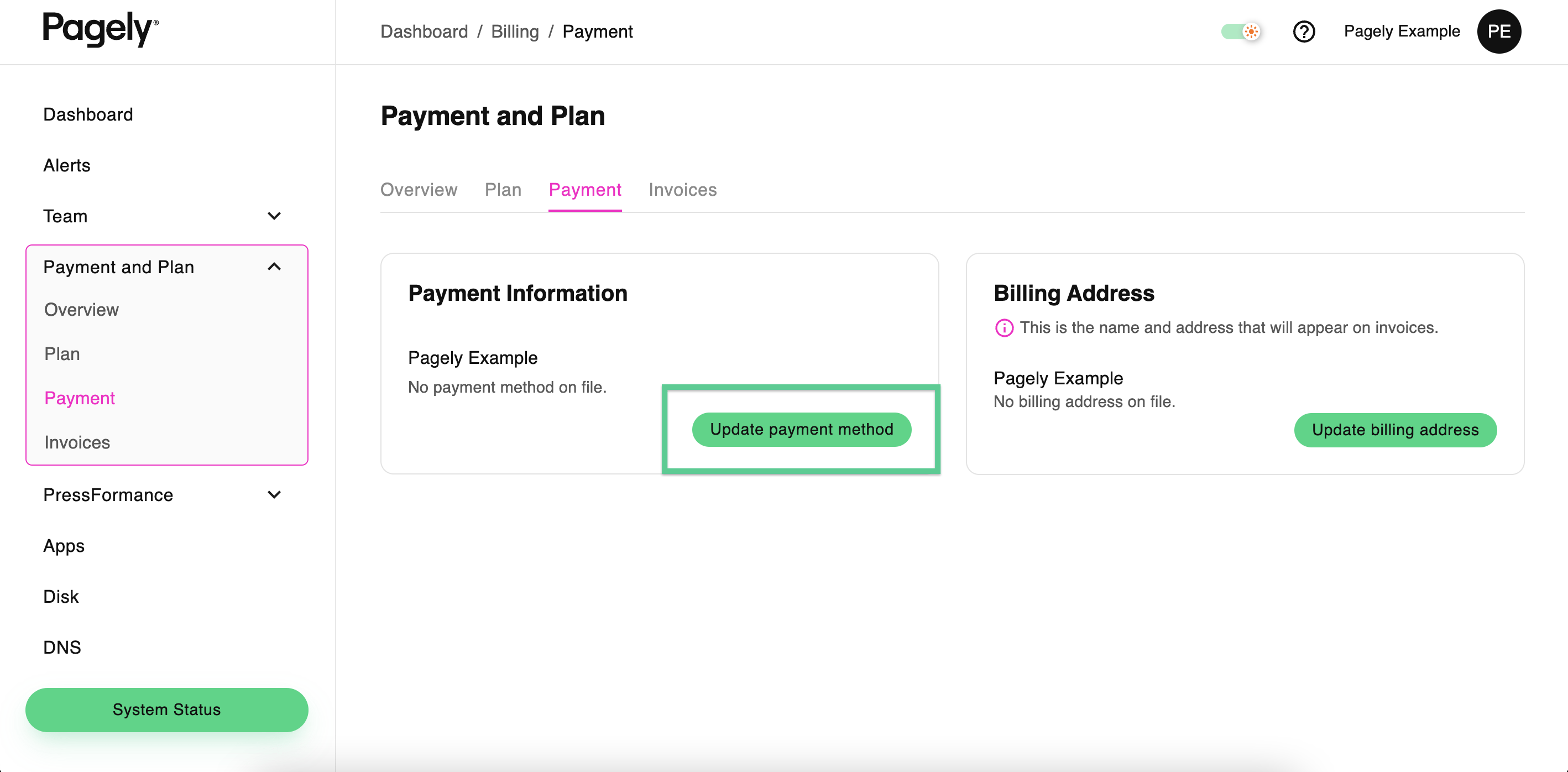Screen dimensions: 1568x772
Task: Open Disk in the sidebar
Action: [61, 597]
